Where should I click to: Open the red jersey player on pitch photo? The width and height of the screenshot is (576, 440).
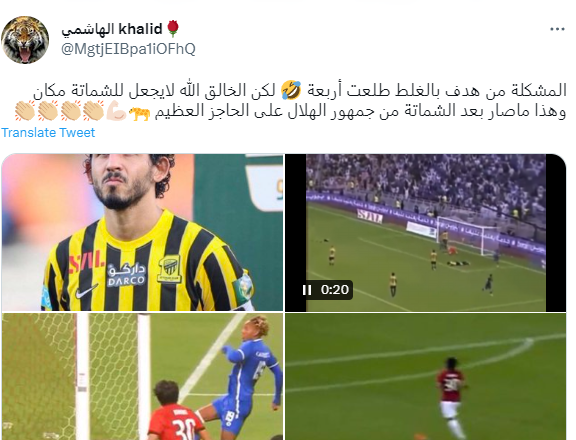click(426, 376)
